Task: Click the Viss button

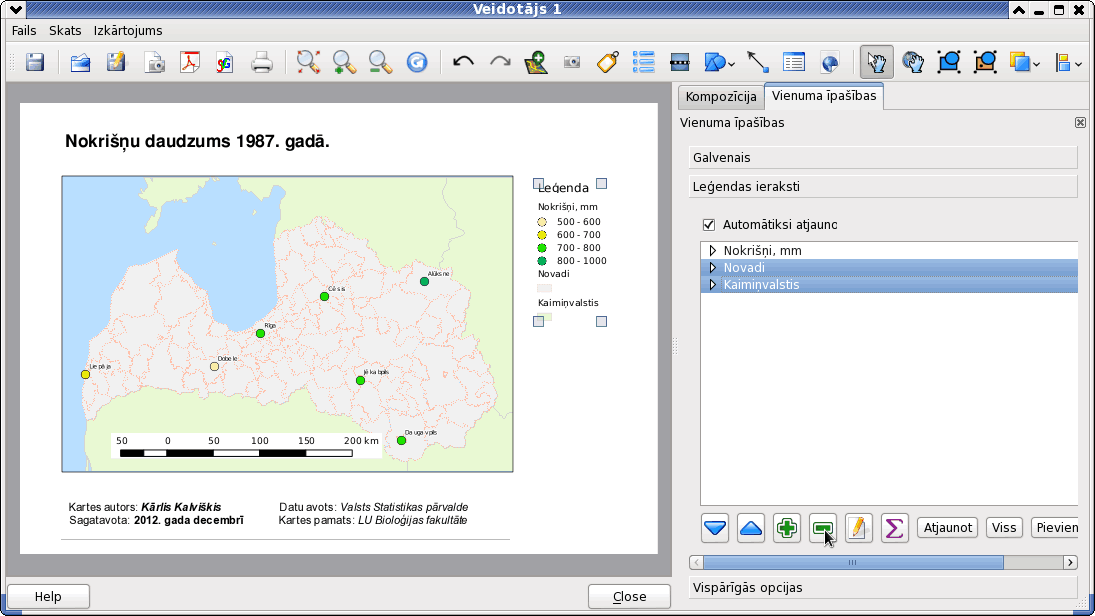Action: [1004, 528]
